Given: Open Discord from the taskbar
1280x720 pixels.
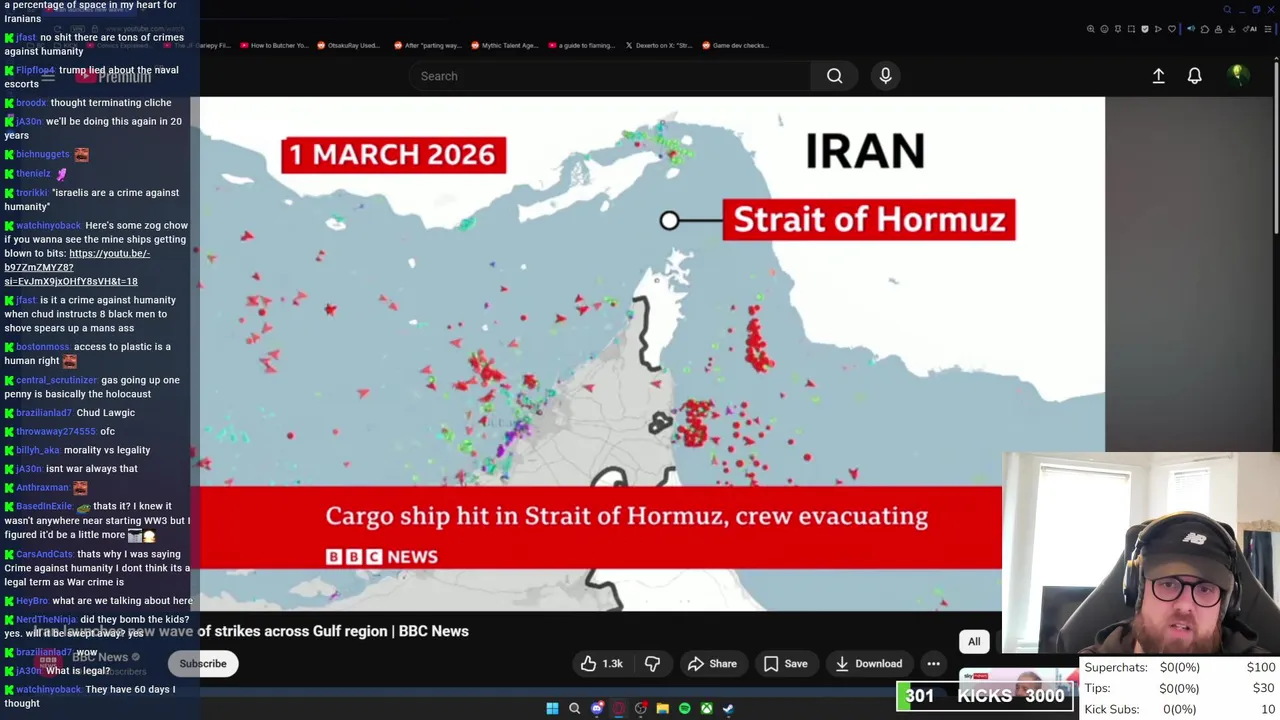Looking at the screenshot, I should (x=597, y=708).
